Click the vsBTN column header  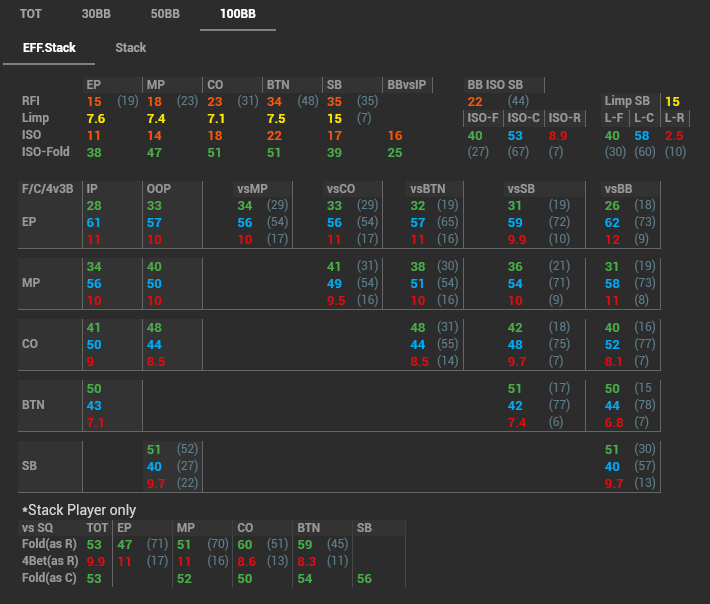coord(427,188)
